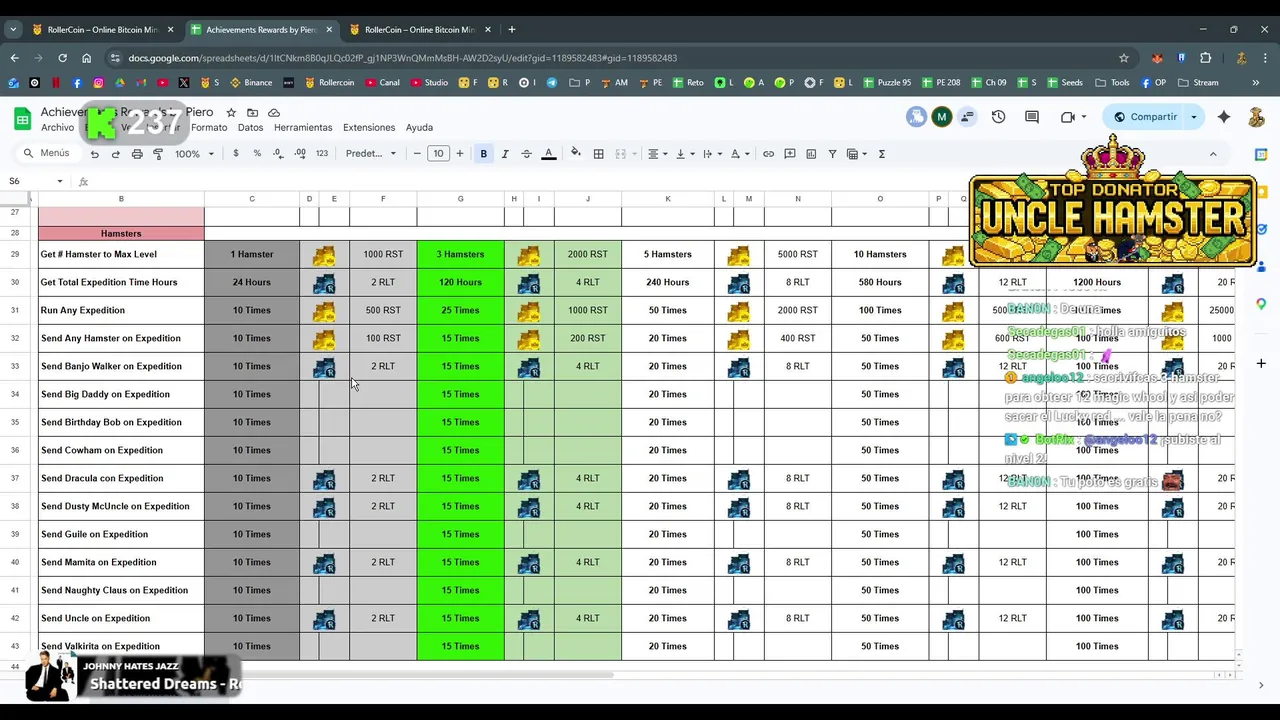Open the horizontal align dropdown
This screenshot has height=720, width=1280.
[x=657, y=154]
